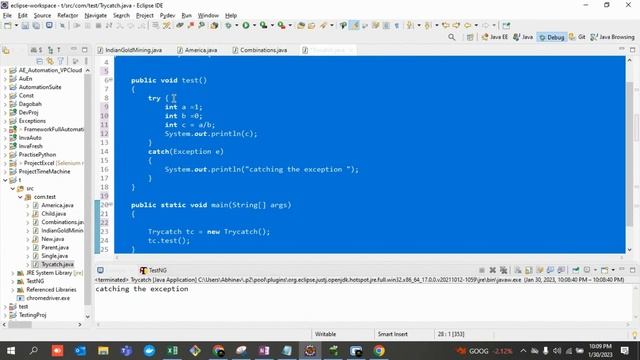The width and height of the screenshot is (640, 360).
Task: Click the Open Perspective icon
Action: click(x=470, y=37)
